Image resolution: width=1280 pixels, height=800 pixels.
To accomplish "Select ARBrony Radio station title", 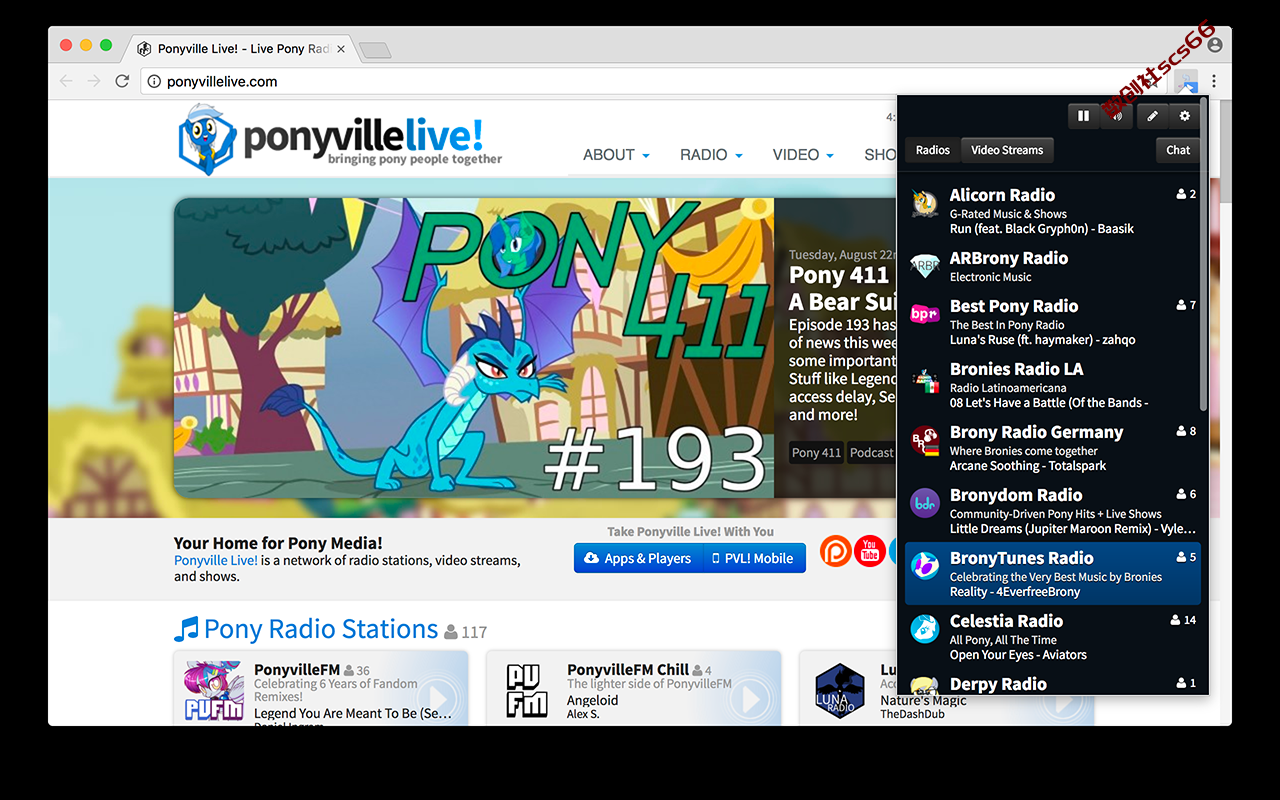I will (x=1009, y=258).
